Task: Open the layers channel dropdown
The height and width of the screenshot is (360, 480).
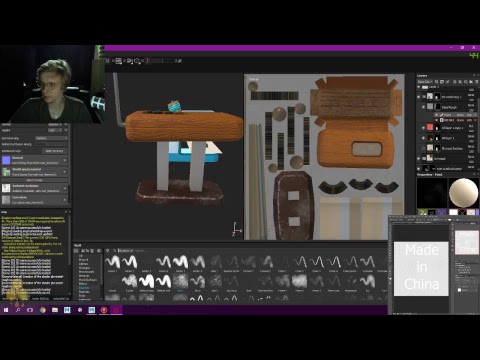Action: [425, 82]
